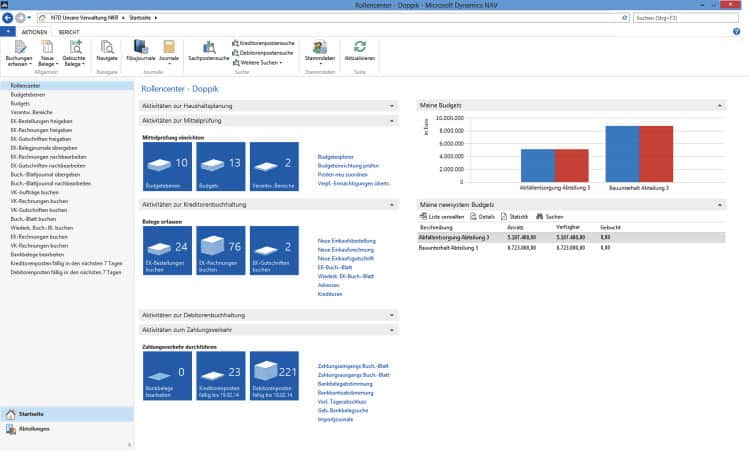Click the forward navigation arrow

[x=20, y=18]
